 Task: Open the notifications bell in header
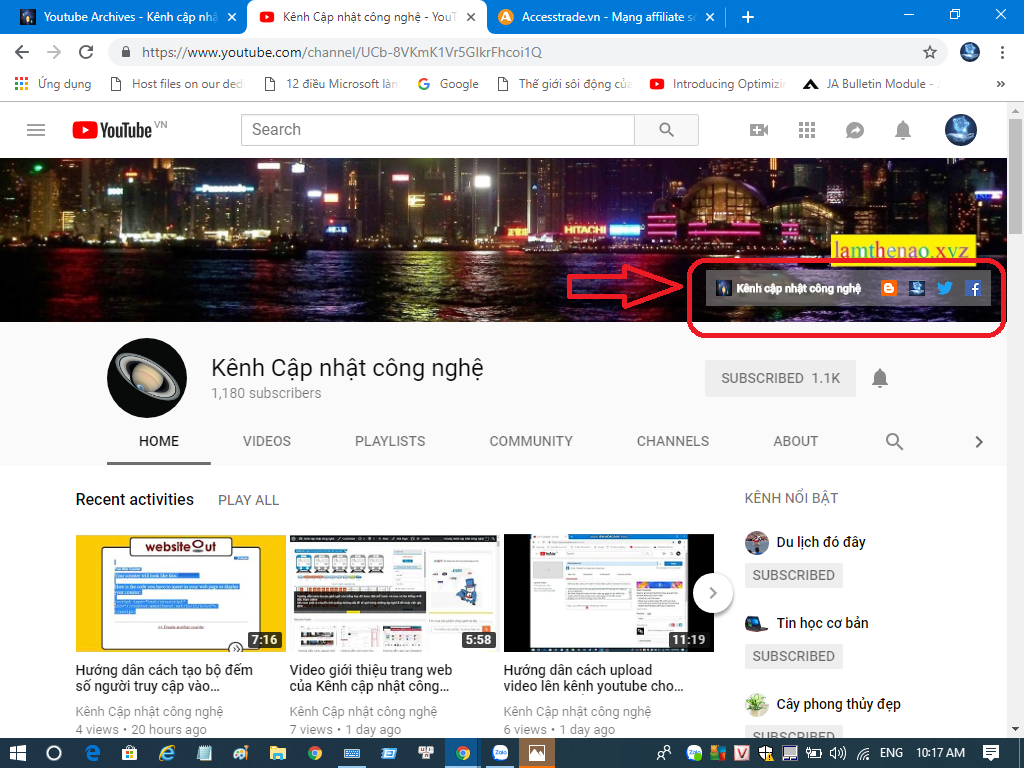[903, 130]
